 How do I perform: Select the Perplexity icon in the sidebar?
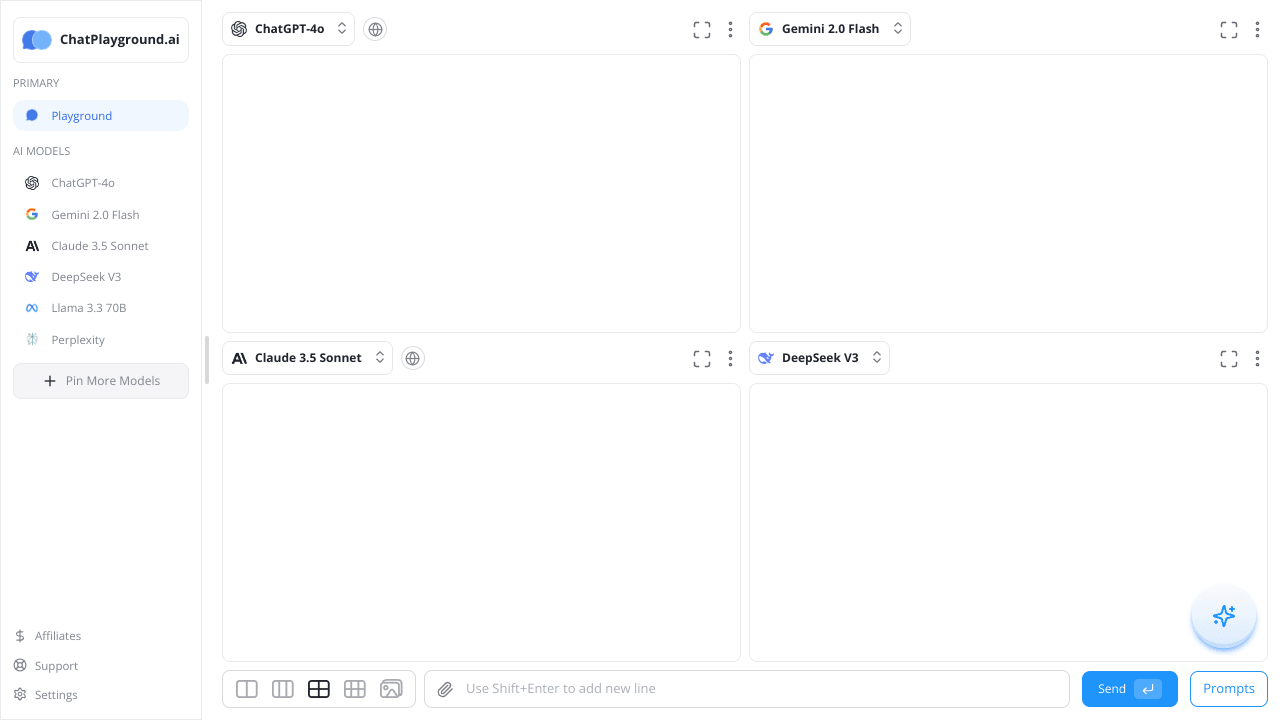[x=31, y=339]
